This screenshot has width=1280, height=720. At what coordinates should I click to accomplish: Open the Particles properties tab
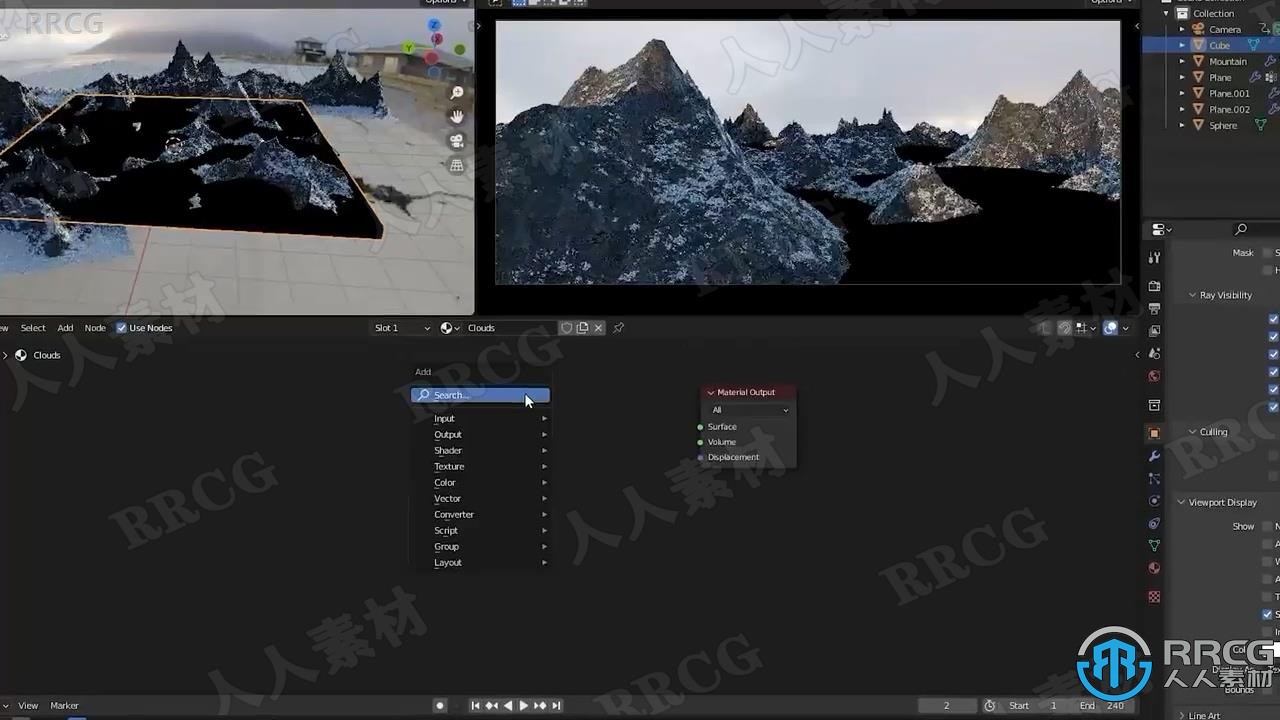pyautogui.click(x=1154, y=478)
